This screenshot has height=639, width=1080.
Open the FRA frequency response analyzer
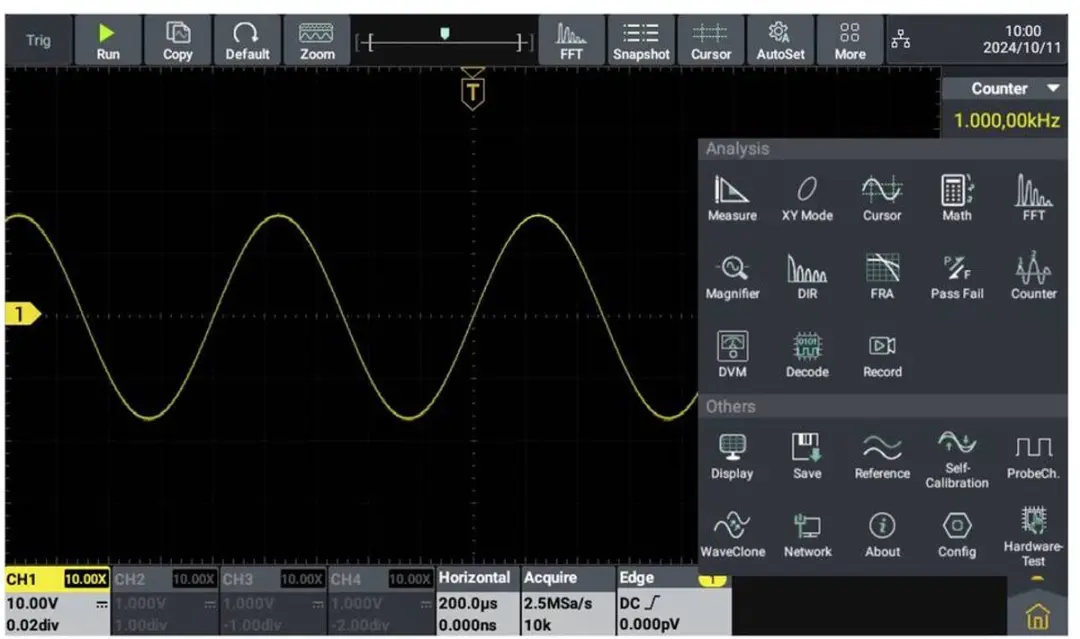coord(882,277)
